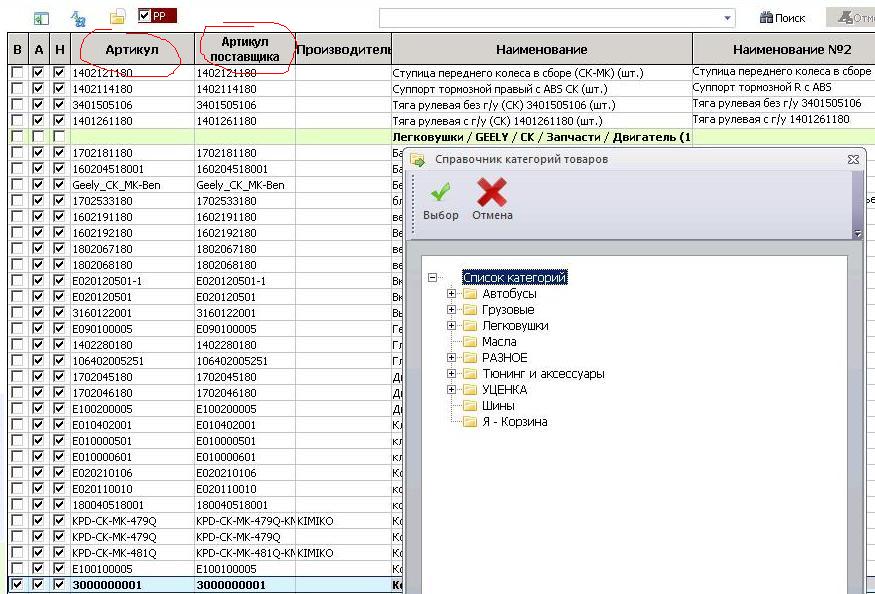The image size is (875, 594).
Task: Click the Поиск search button
Action: (782, 18)
